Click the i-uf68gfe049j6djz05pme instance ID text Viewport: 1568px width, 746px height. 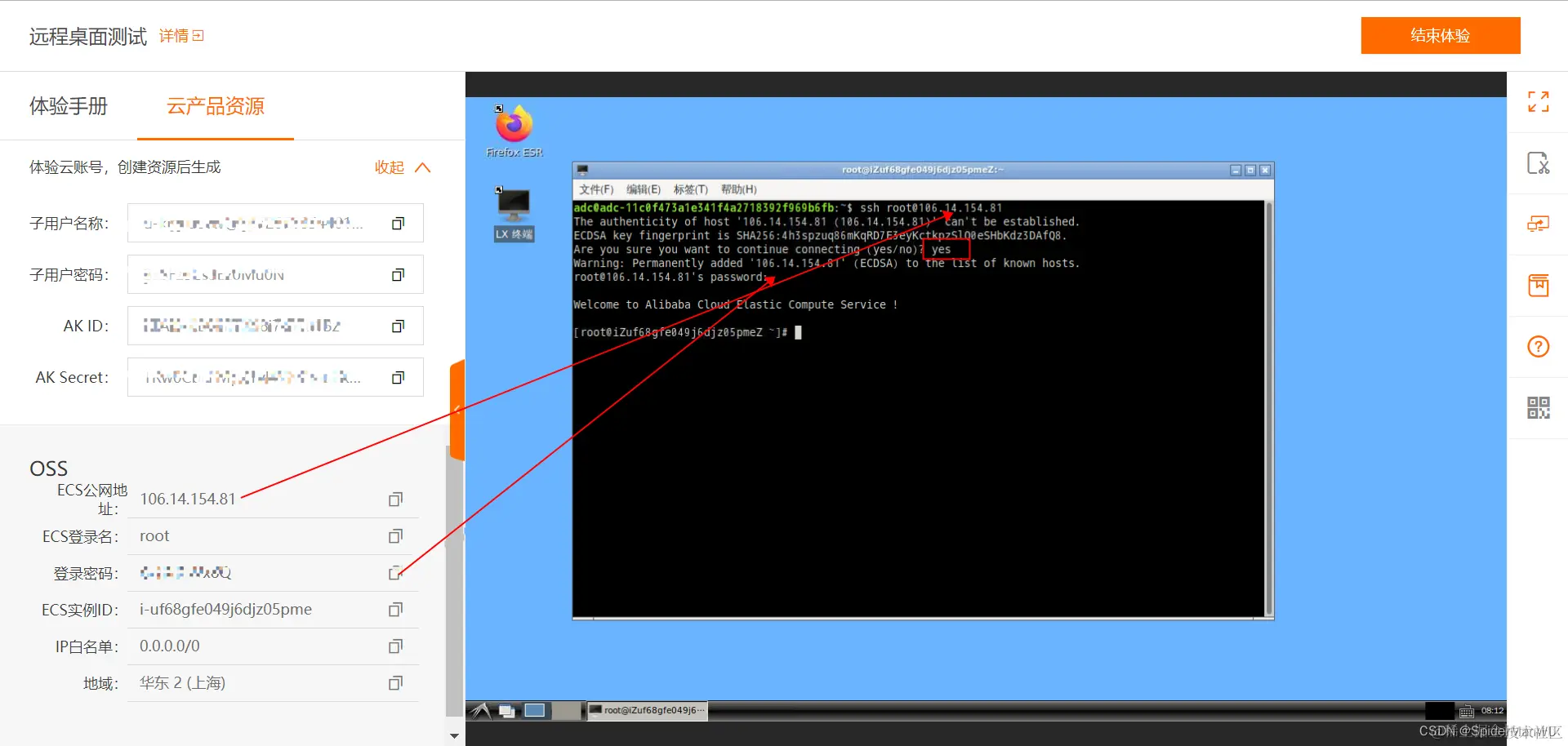(x=225, y=610)
